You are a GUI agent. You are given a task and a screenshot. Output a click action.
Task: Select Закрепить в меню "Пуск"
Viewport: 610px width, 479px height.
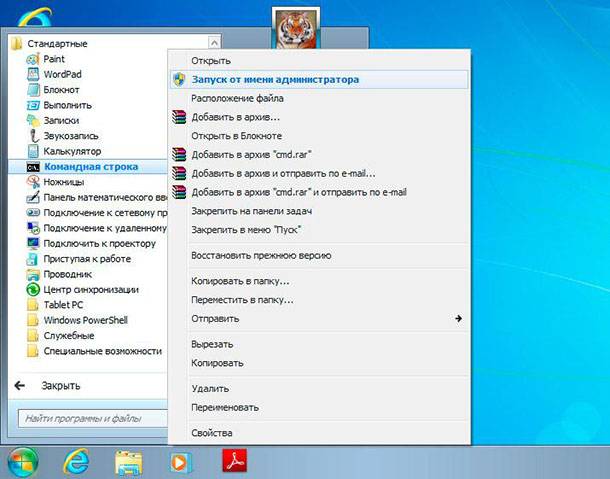319,230
